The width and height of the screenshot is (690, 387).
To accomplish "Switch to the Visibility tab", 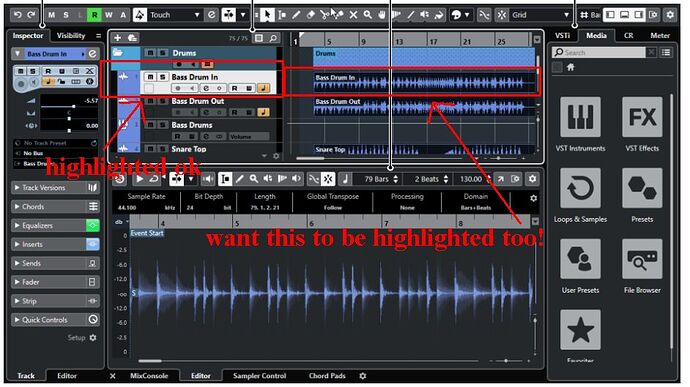I will point(71,36).
